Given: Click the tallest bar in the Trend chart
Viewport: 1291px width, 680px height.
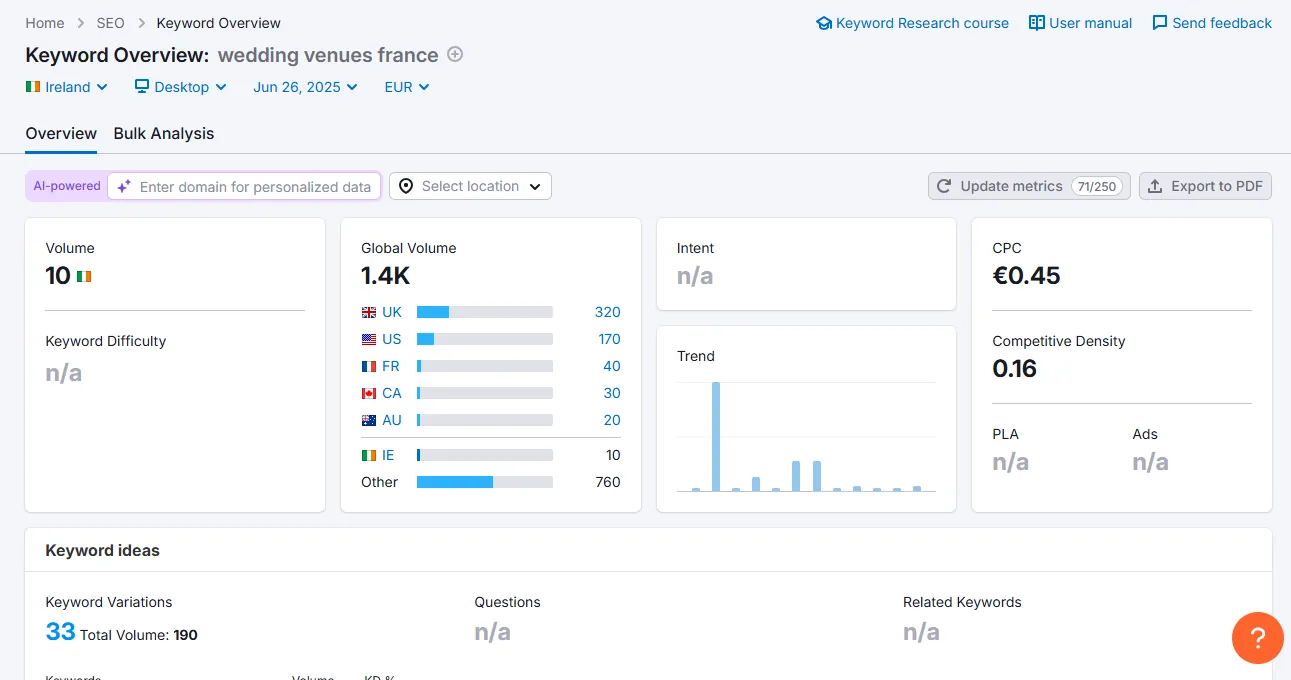Looking at the screenshot, I should [716, 436].
